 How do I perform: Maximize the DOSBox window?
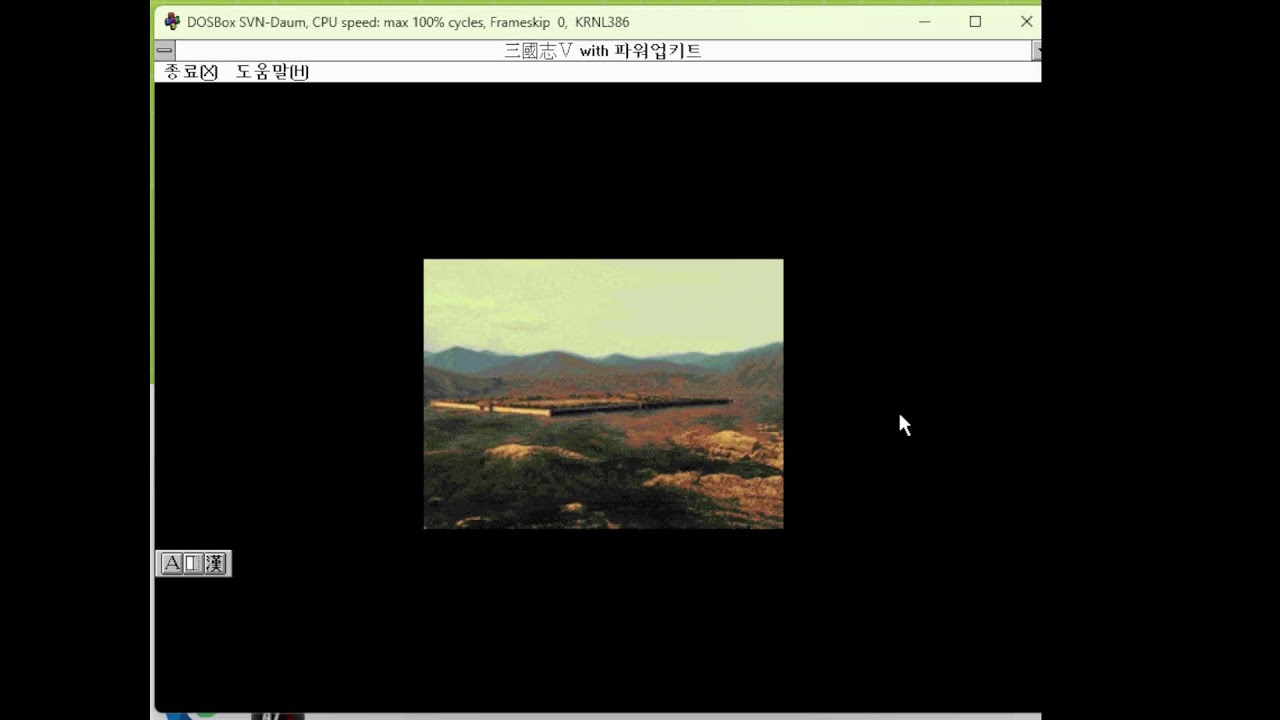(975, 22)
